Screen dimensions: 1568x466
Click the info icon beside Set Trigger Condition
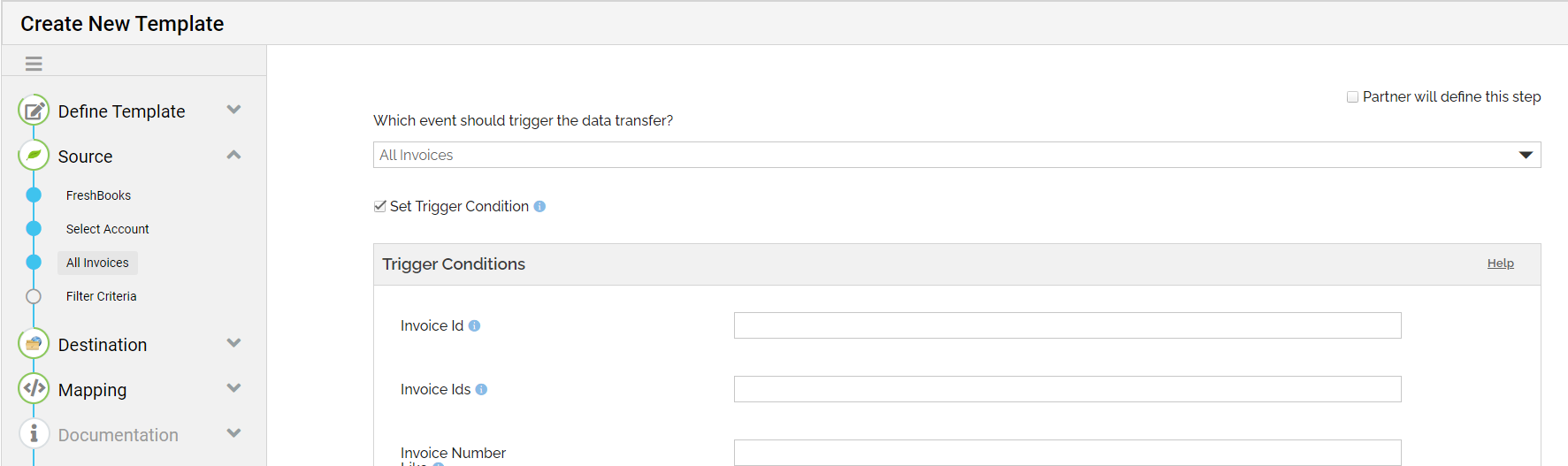point(539,206)
